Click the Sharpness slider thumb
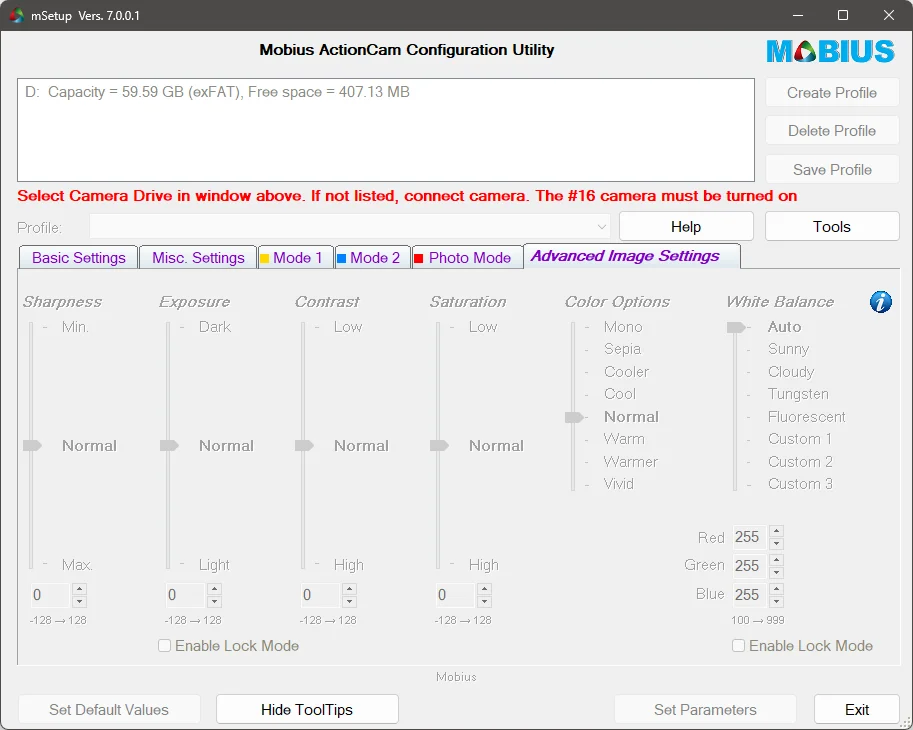Image resolution: width=913 pixels, height=730 pixels. coord(33,446)
